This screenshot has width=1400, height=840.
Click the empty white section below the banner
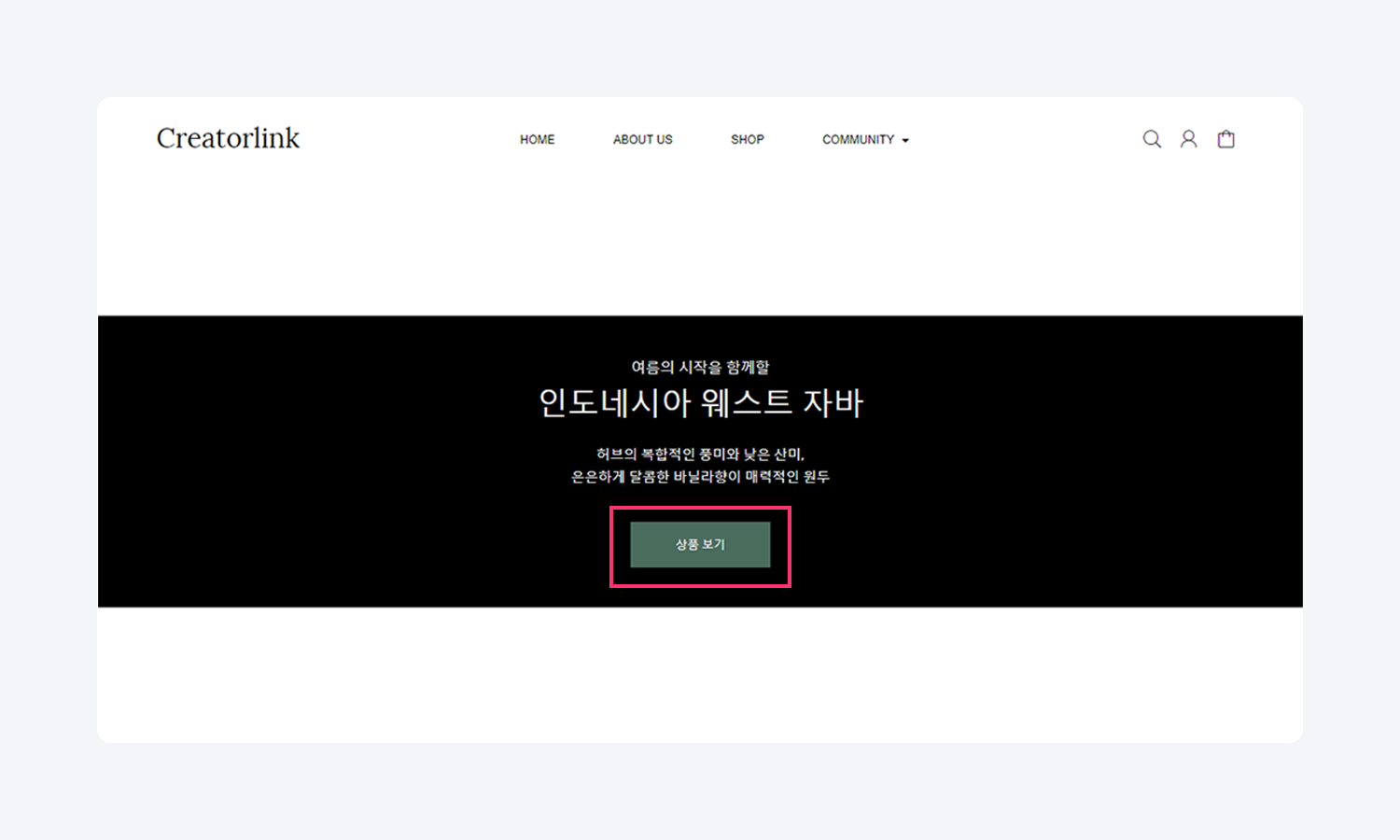coord(700,674)
